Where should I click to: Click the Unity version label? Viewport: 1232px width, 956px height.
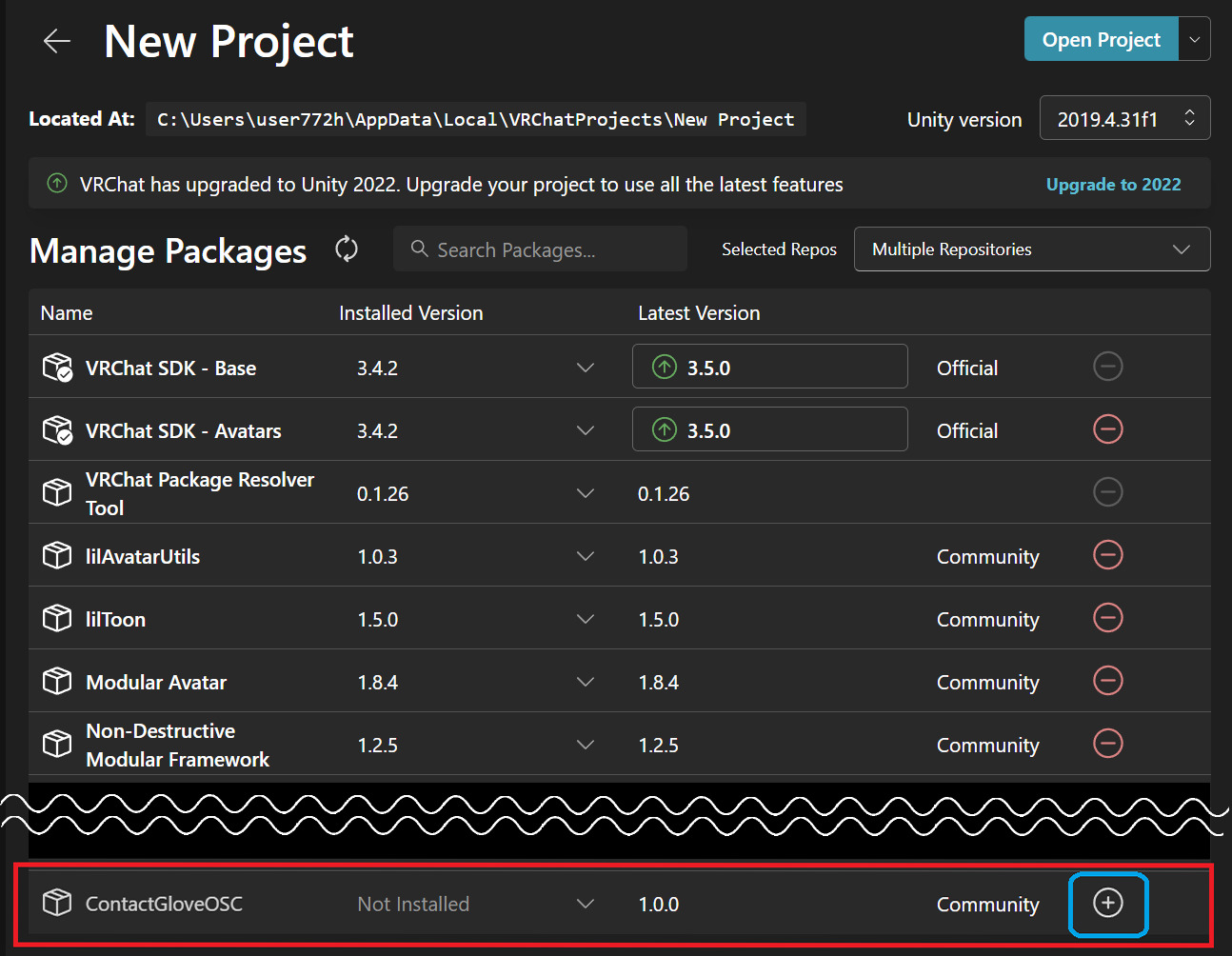pos(964,119)
